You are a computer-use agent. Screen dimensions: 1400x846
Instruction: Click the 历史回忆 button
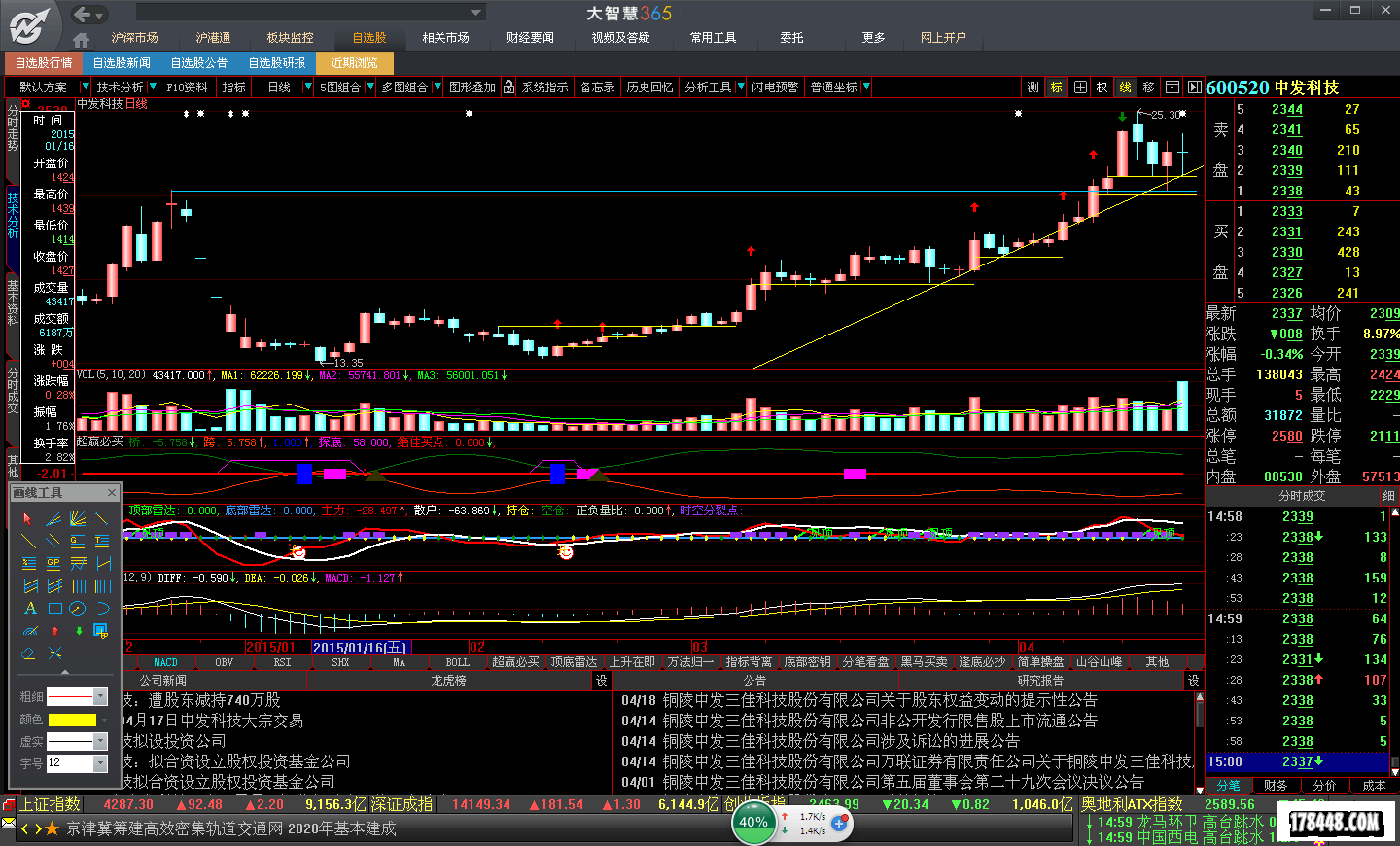point(649,87)
